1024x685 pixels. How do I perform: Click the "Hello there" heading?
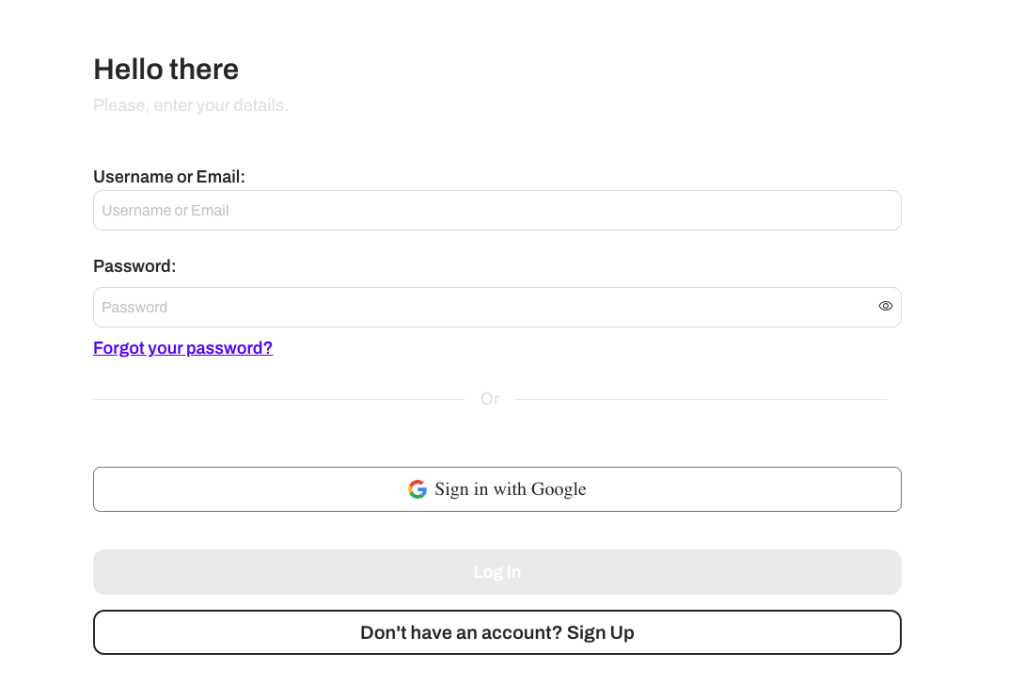(x=166, y=69)
